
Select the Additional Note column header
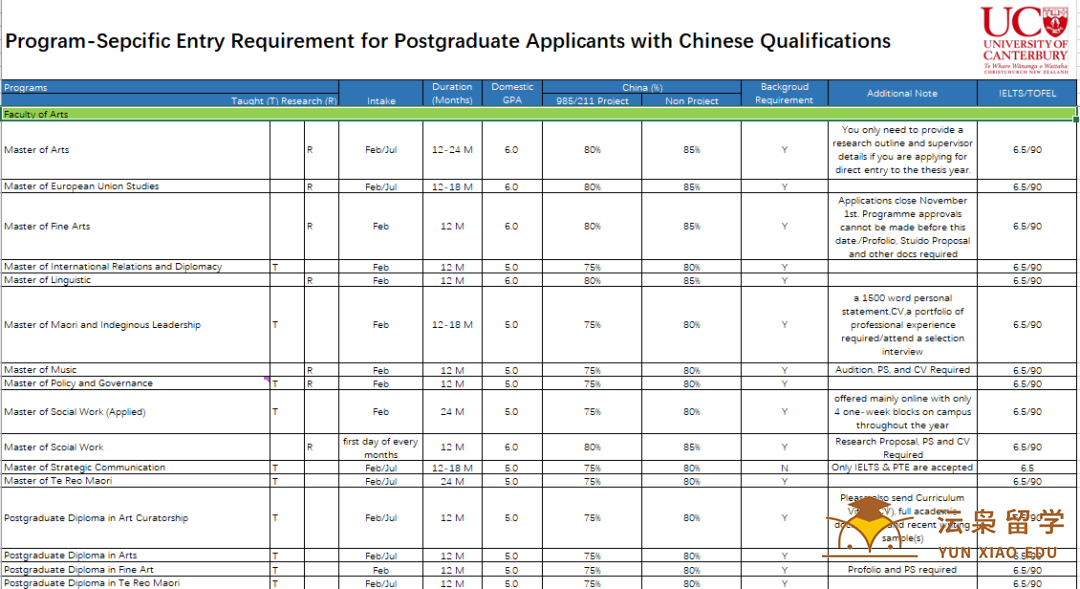point(902,93)
